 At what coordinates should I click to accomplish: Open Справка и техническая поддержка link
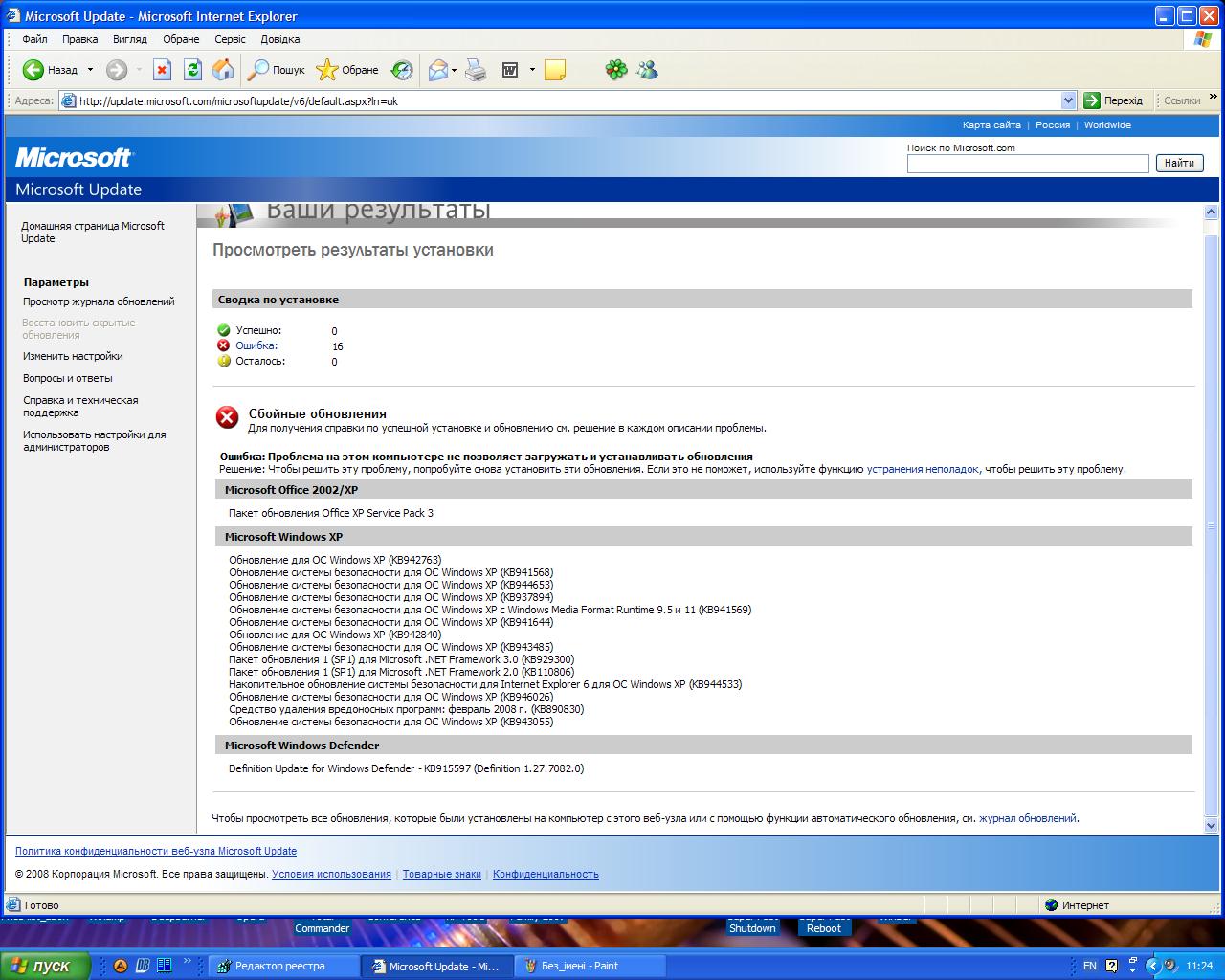click(x=80, y=407)
